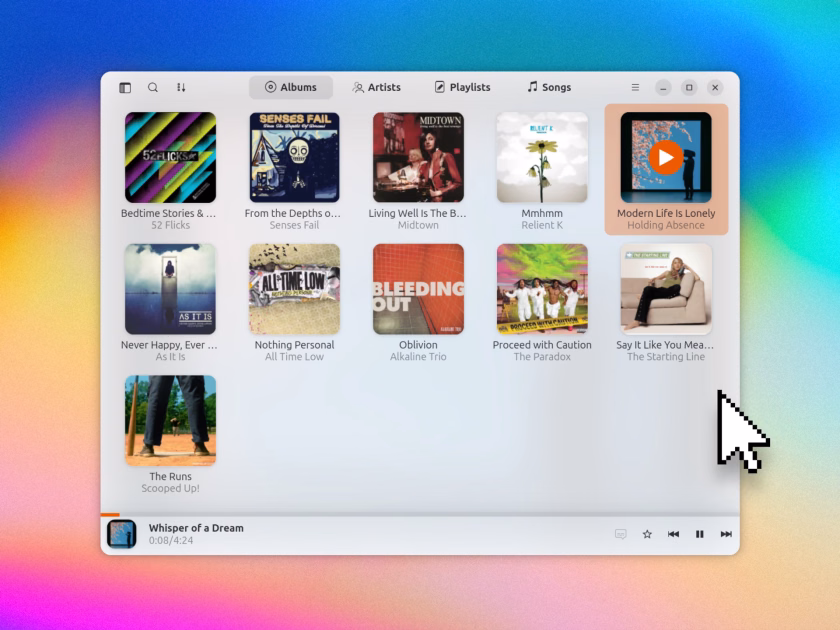Open Bedtime Stories album cover by 52 Flicks
840x630 pixels.
coord(170,158)
